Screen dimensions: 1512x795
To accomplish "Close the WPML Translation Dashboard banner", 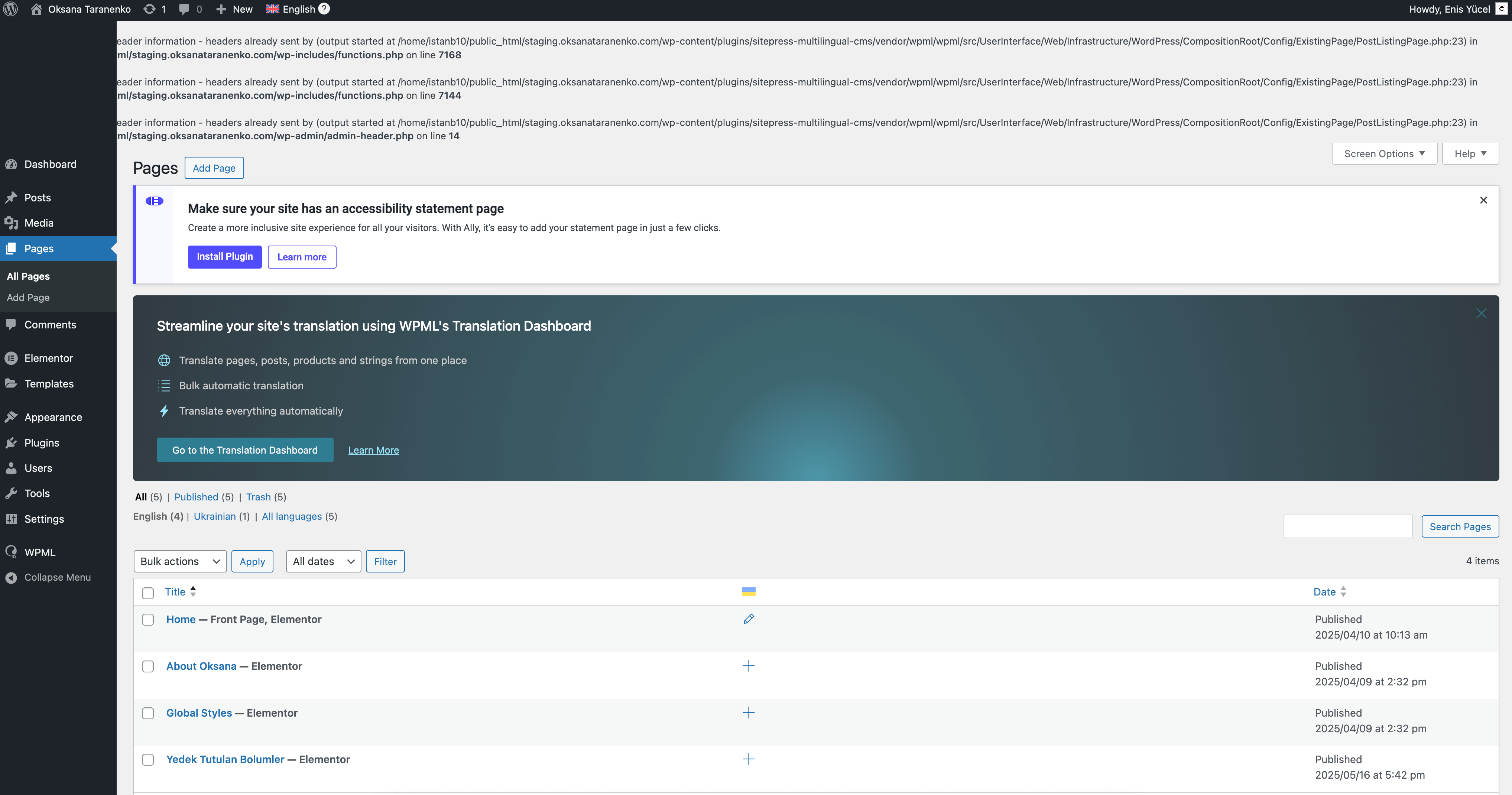I will tap(1481, 314).
